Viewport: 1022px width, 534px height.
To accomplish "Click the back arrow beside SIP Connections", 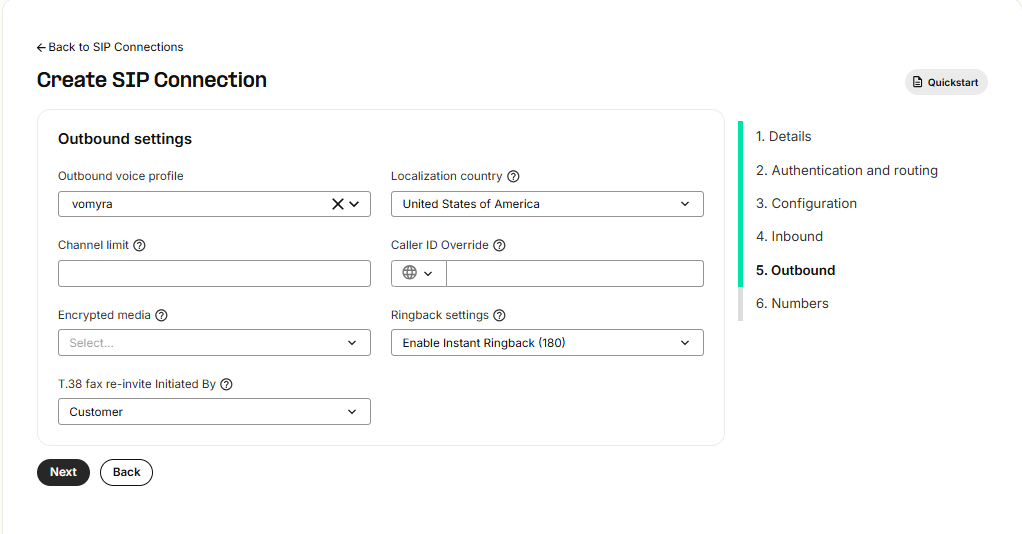I will (x=41, y=48).
